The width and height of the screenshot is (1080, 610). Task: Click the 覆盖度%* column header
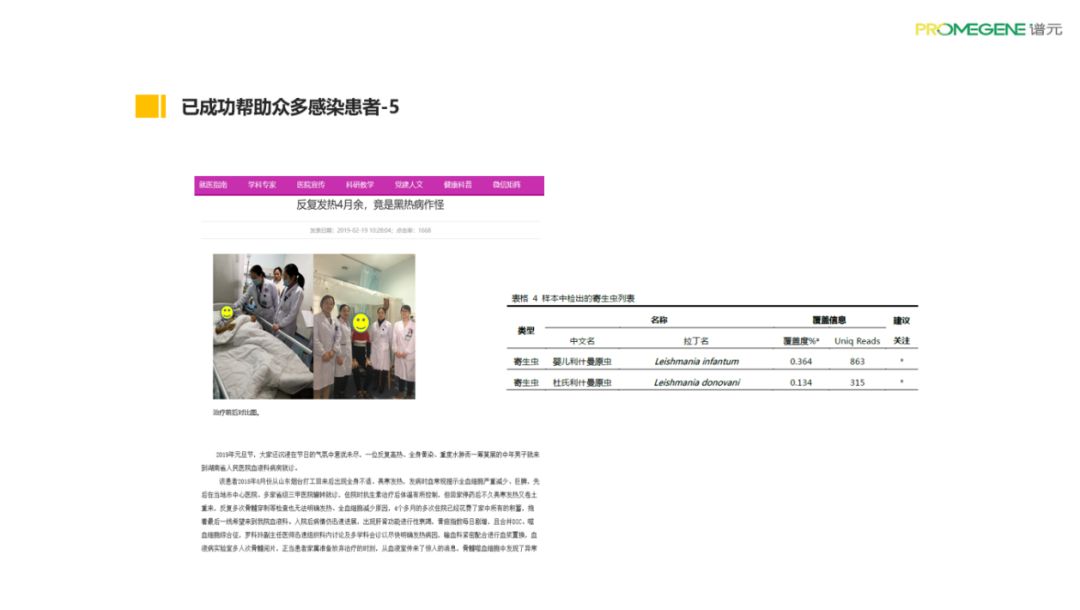coord(801,341)
